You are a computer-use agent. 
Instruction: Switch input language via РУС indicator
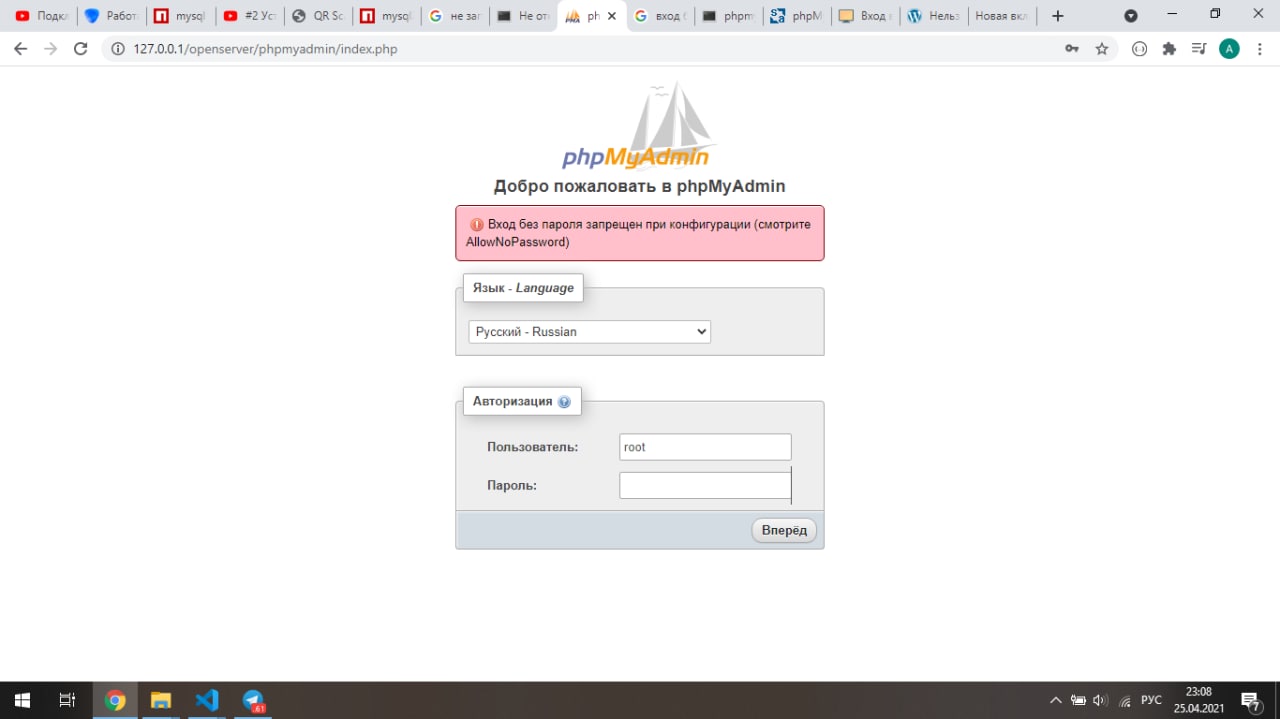click(1152, 700)
